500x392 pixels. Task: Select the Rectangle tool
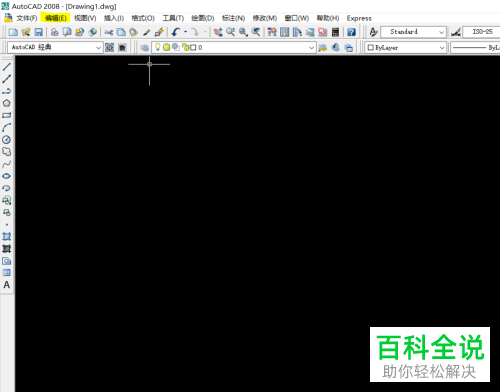coord(7,115)
